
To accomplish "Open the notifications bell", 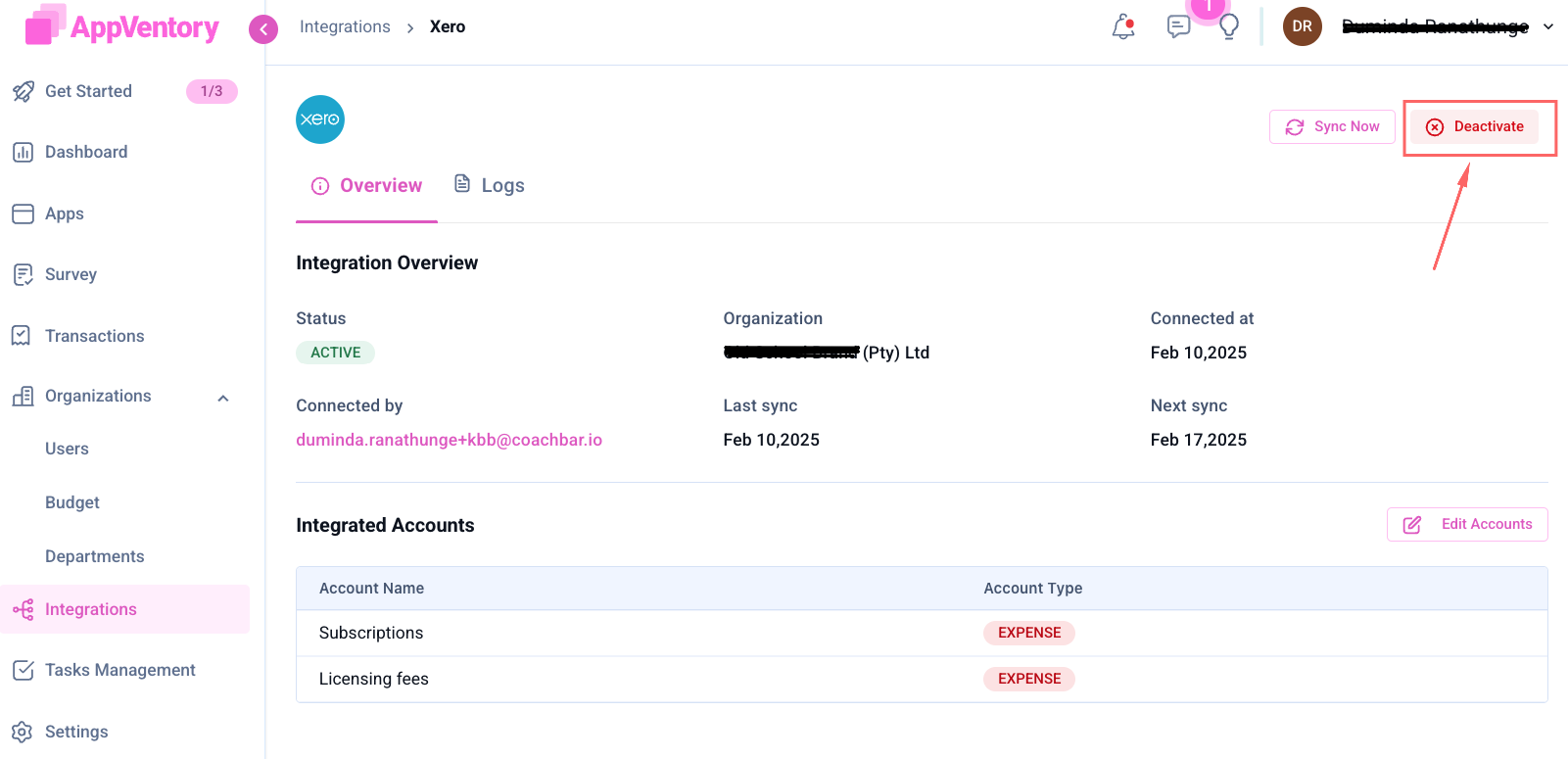I will (1123, 26).
